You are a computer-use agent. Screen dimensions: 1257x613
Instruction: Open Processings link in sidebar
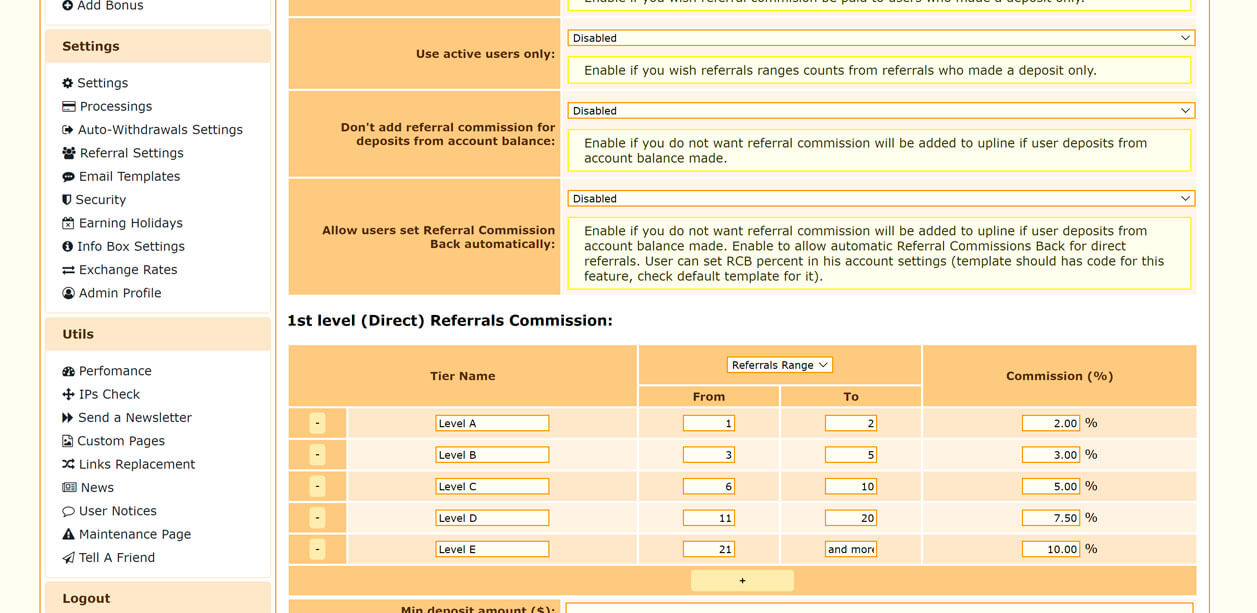point(116,106)
